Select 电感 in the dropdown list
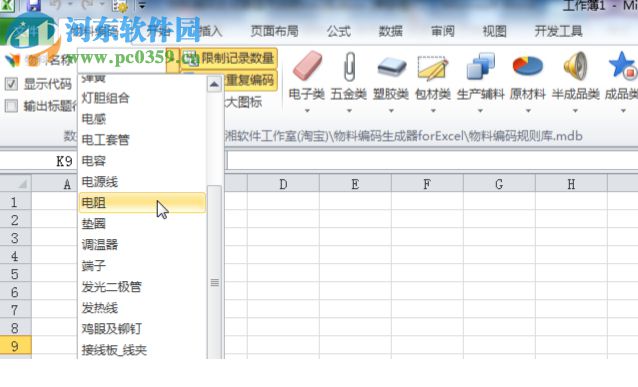The image size is (638, 387). click(x=142, y=119)
